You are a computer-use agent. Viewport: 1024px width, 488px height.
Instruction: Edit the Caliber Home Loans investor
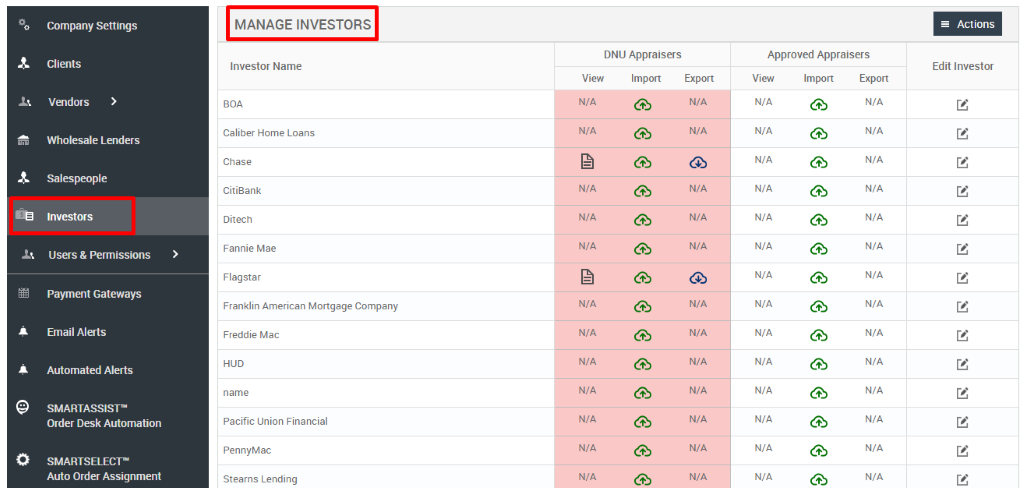click(962, 134)
